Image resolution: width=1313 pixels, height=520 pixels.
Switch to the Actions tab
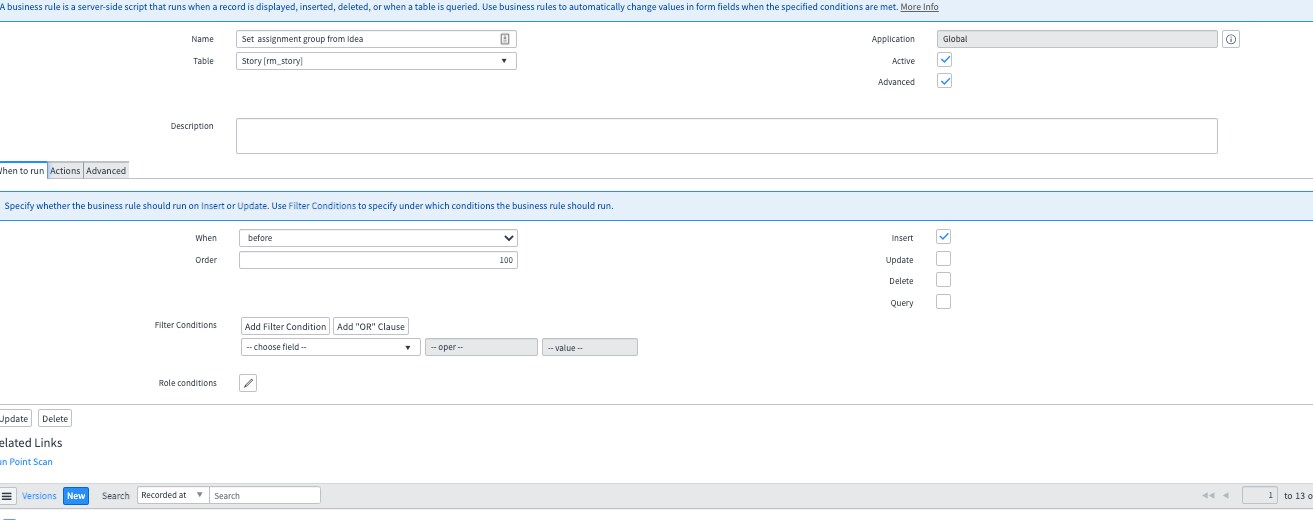pos(65,171)
